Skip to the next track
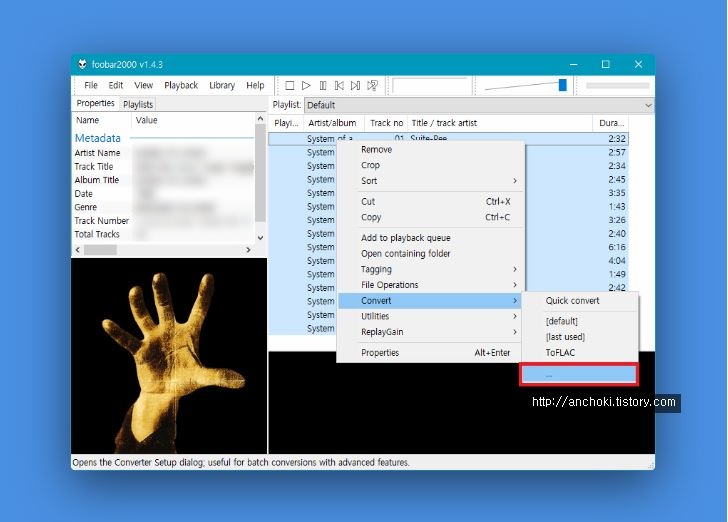The width and height of the screenshot is (728, 522). pos(356,85)
